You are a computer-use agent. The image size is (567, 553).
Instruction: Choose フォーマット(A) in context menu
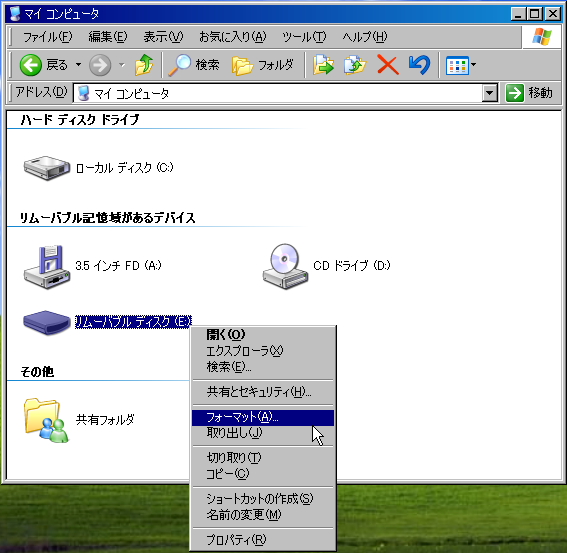[x=263, y=417]
